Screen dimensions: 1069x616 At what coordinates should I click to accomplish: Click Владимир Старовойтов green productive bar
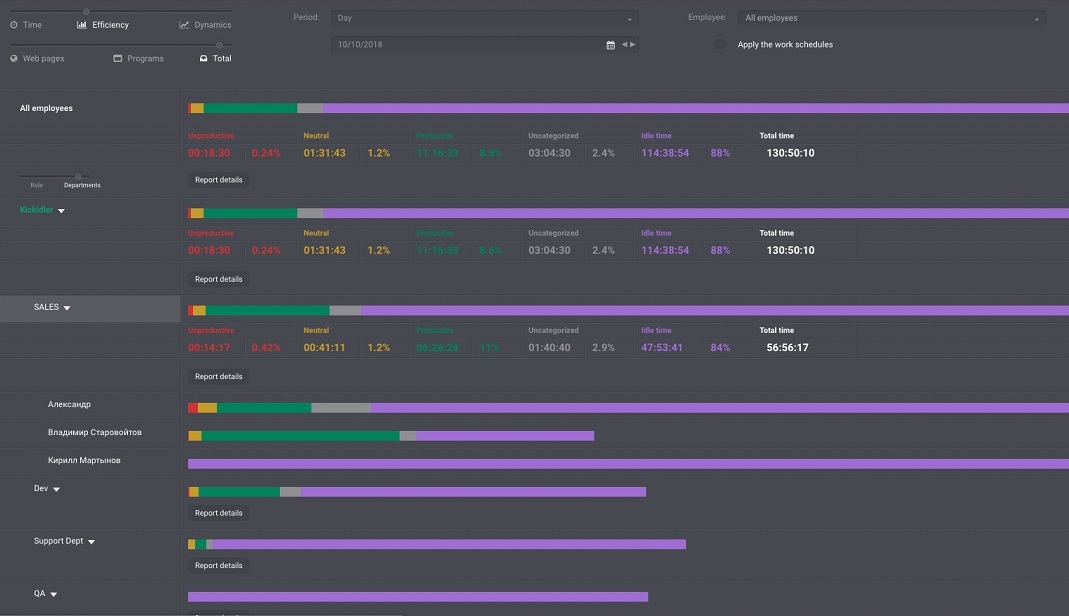pos(301,436)
